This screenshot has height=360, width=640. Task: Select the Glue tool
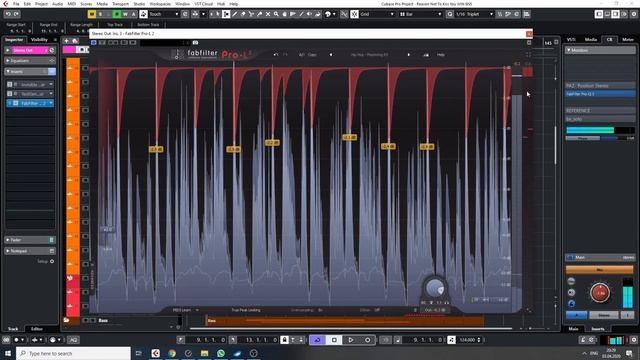click(x=259, y=14)
